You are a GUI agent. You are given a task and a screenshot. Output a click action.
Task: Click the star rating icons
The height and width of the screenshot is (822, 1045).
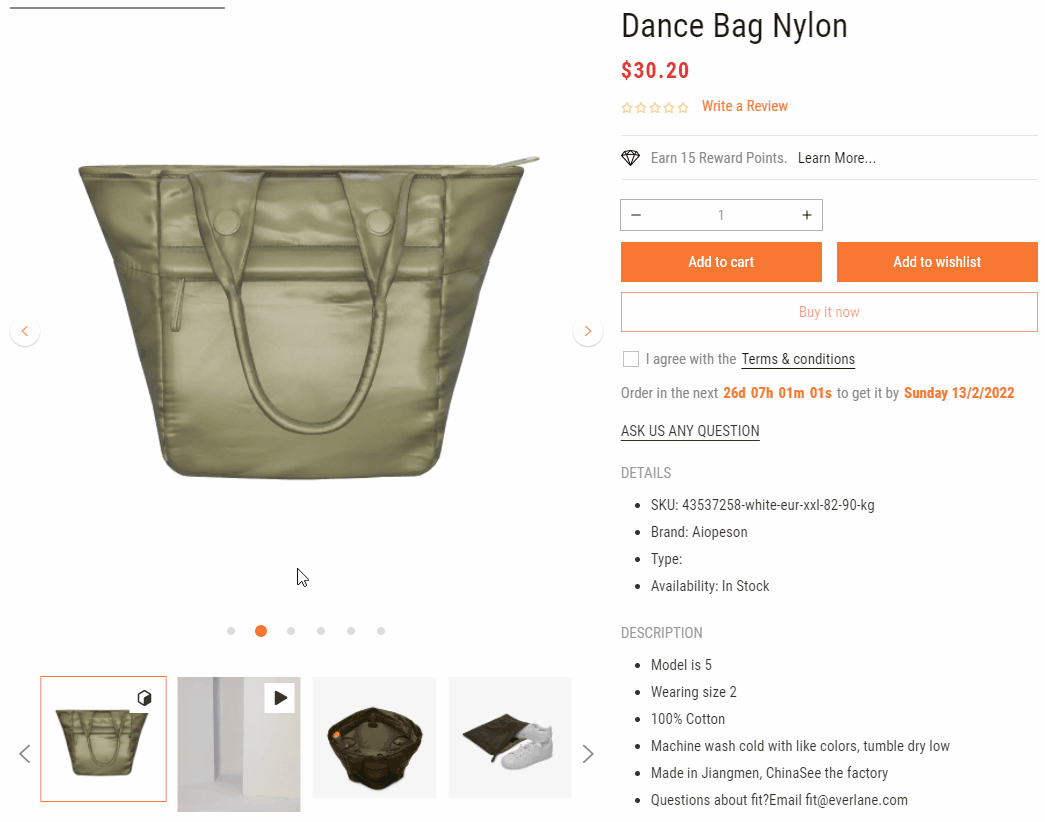tap(655, 107)
